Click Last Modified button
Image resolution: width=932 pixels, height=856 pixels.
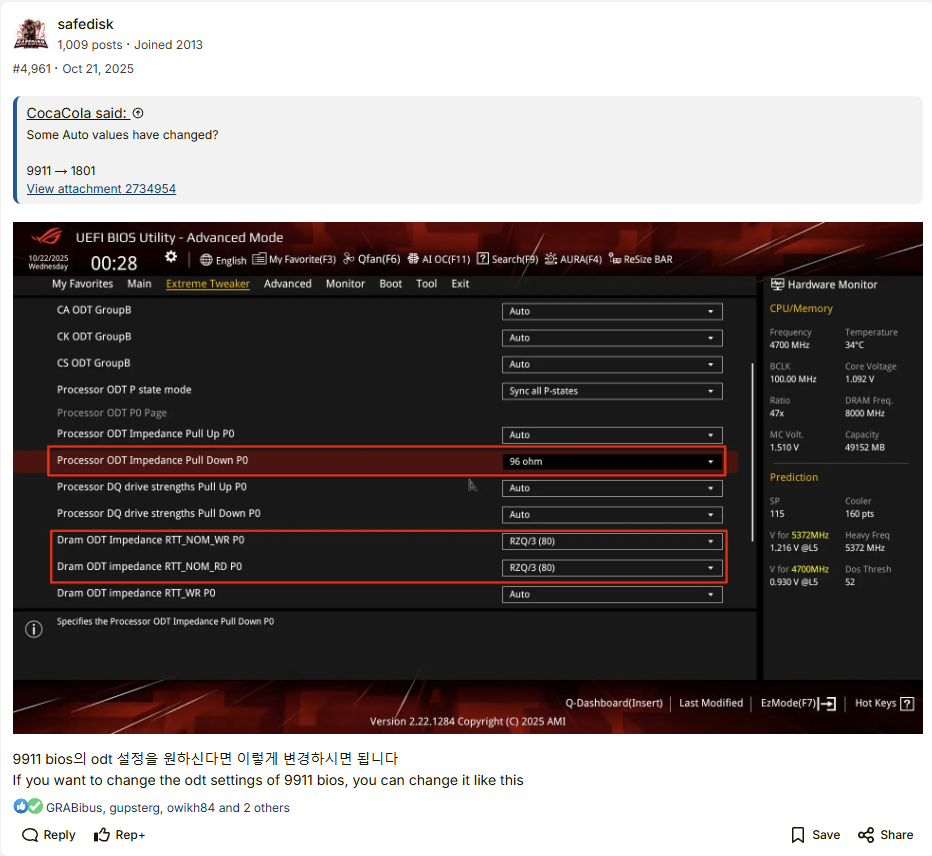pyautogui.click(x=711, y=703)
